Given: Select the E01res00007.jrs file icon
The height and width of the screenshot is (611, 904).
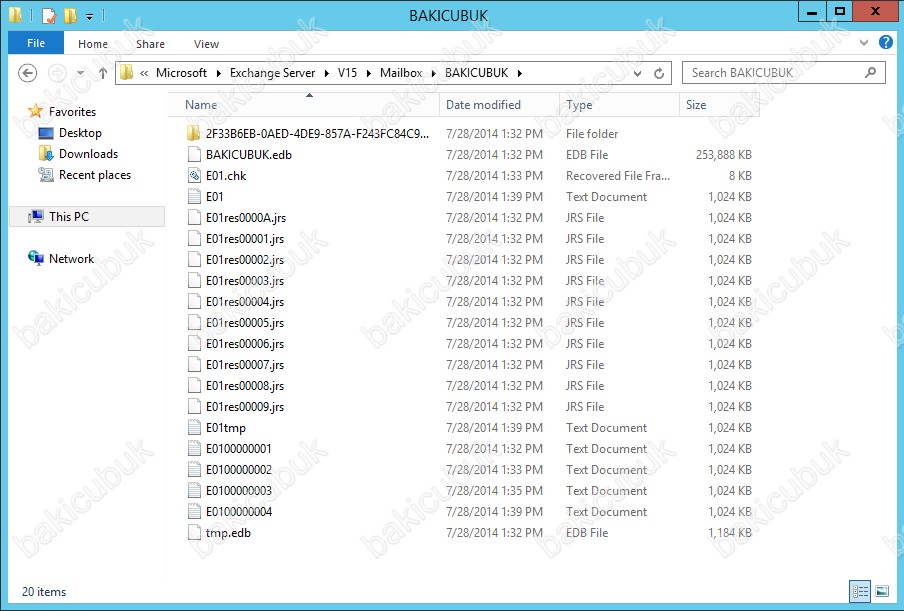Looking at the screenshot, I should click(x=194, y=365).
